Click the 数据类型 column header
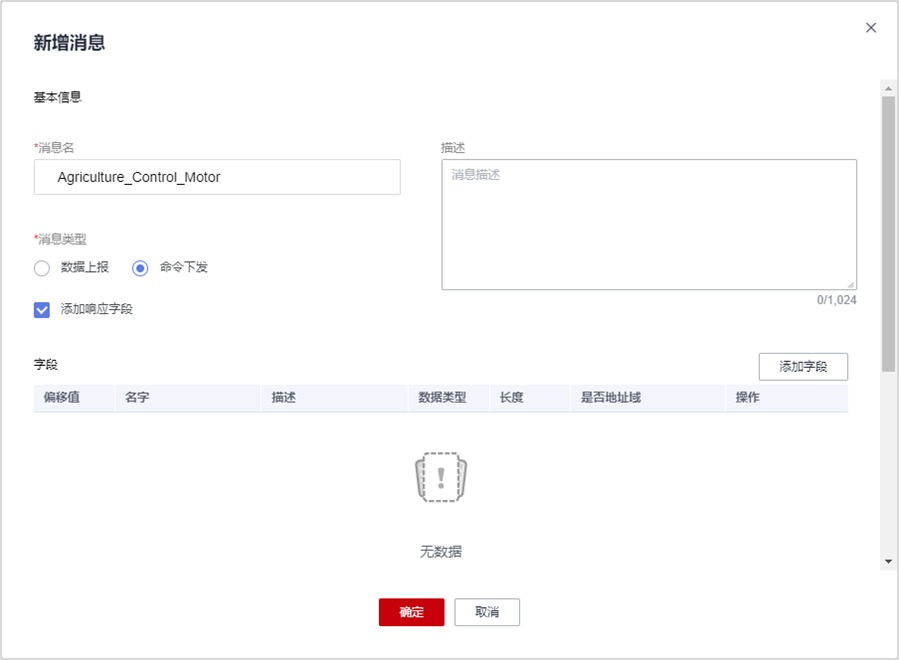The height and width of the screenshot is (660, 899). coord(442,398)
